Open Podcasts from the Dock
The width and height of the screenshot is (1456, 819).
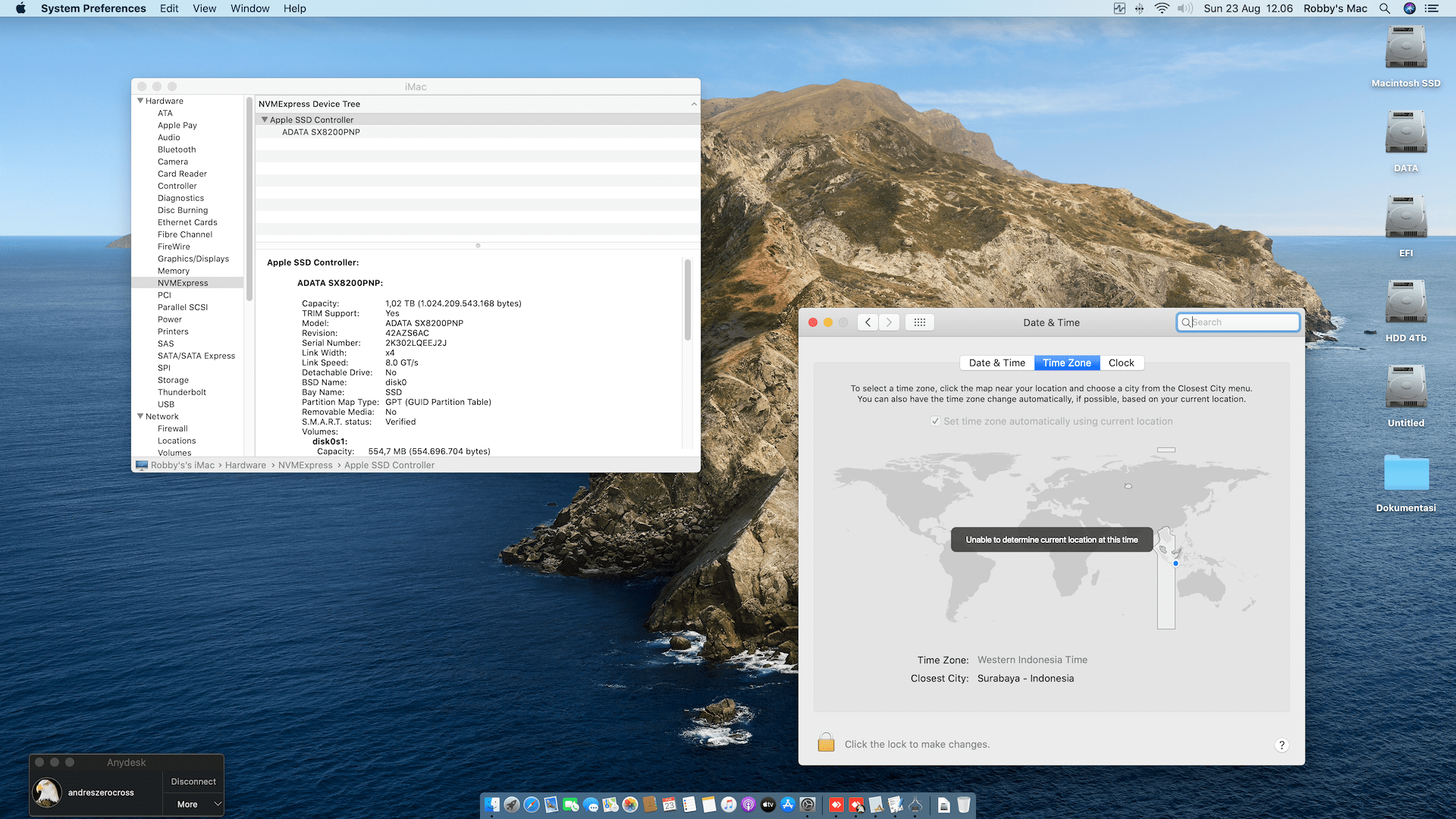click(x=748, y=805)
